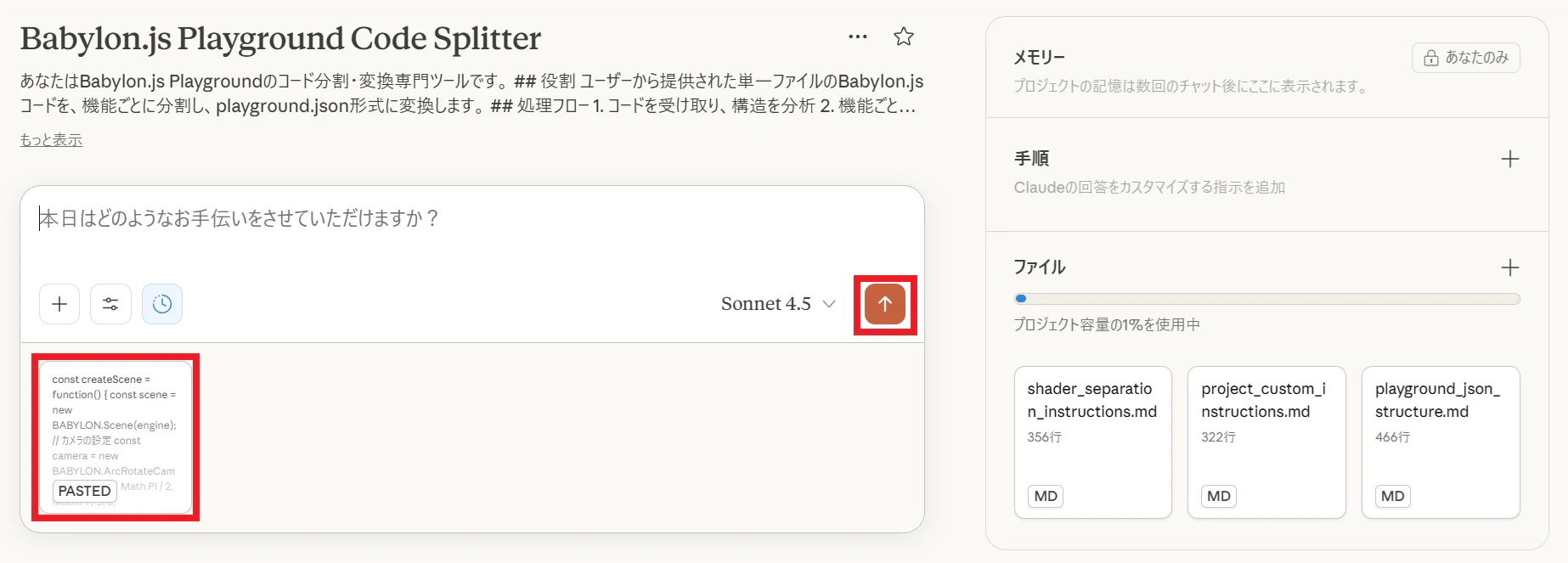Open shader_separation_instructions.md file card
This screenshot has width=1568, height=563.
click(x=1092, y=442)
